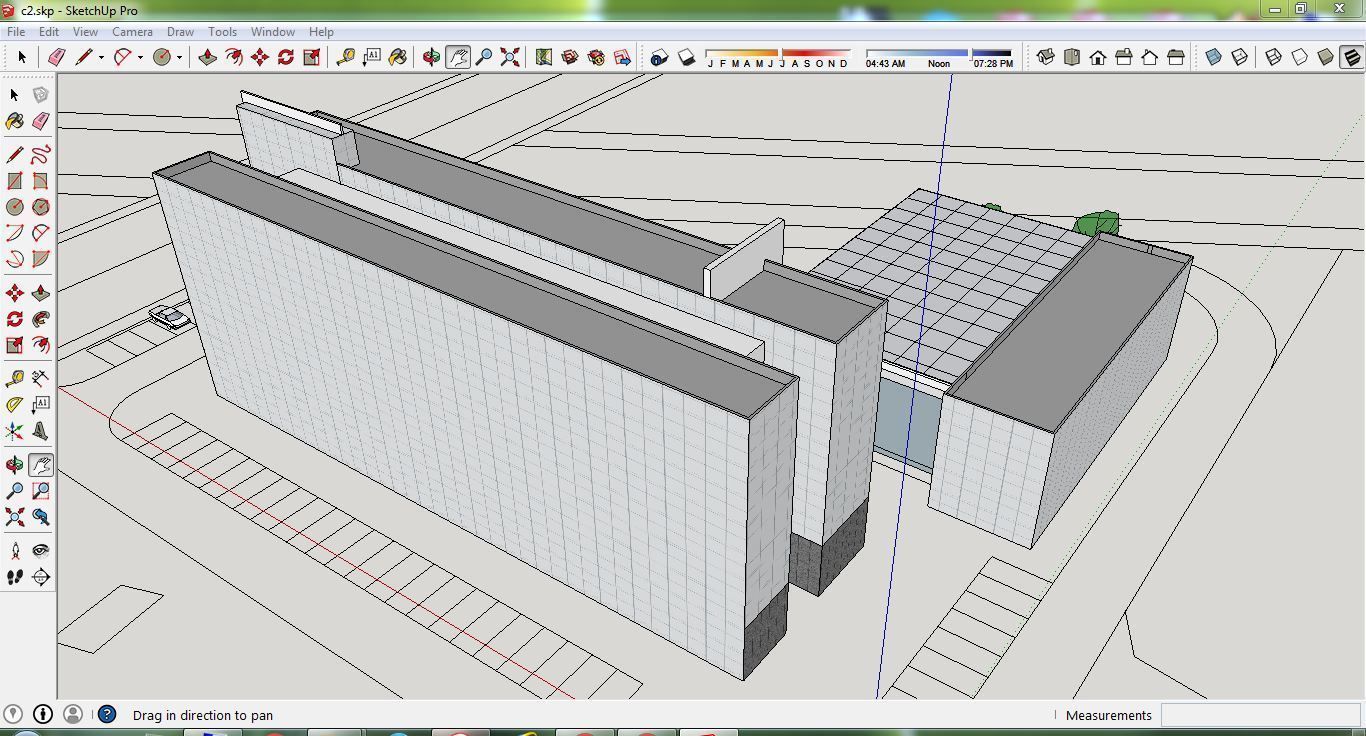Select the Tape Measure in top toolbar

pyautogui.click(x=346, y=57)
